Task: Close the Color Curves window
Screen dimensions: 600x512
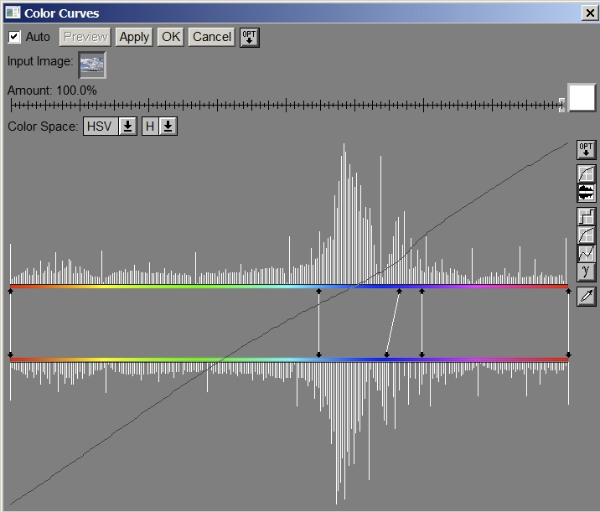Action: (x=589, y=12)
